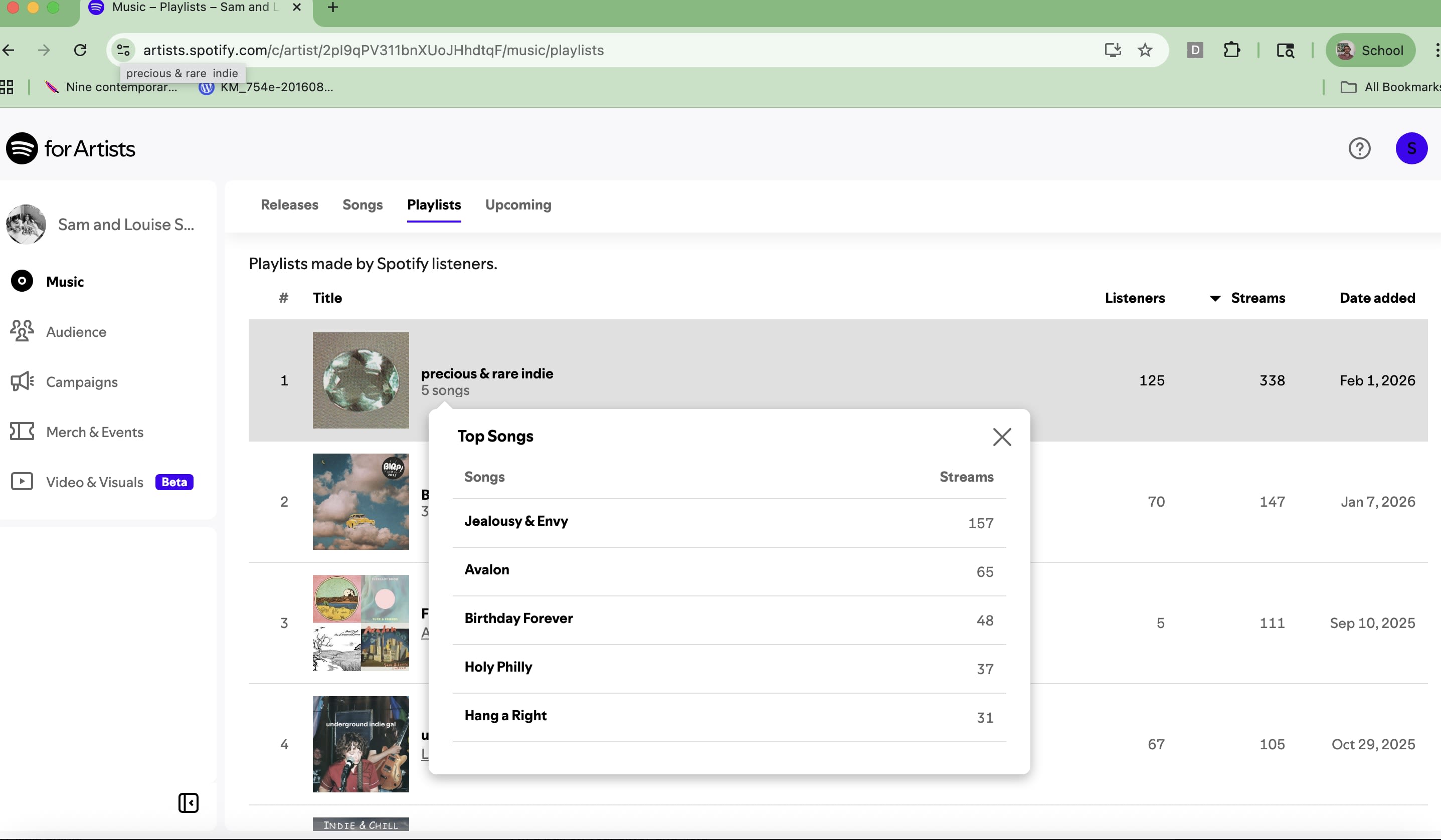This screenshot has height=840, width=1441.
Task: Click the help question mark icon
Action: click(1359, 148)
